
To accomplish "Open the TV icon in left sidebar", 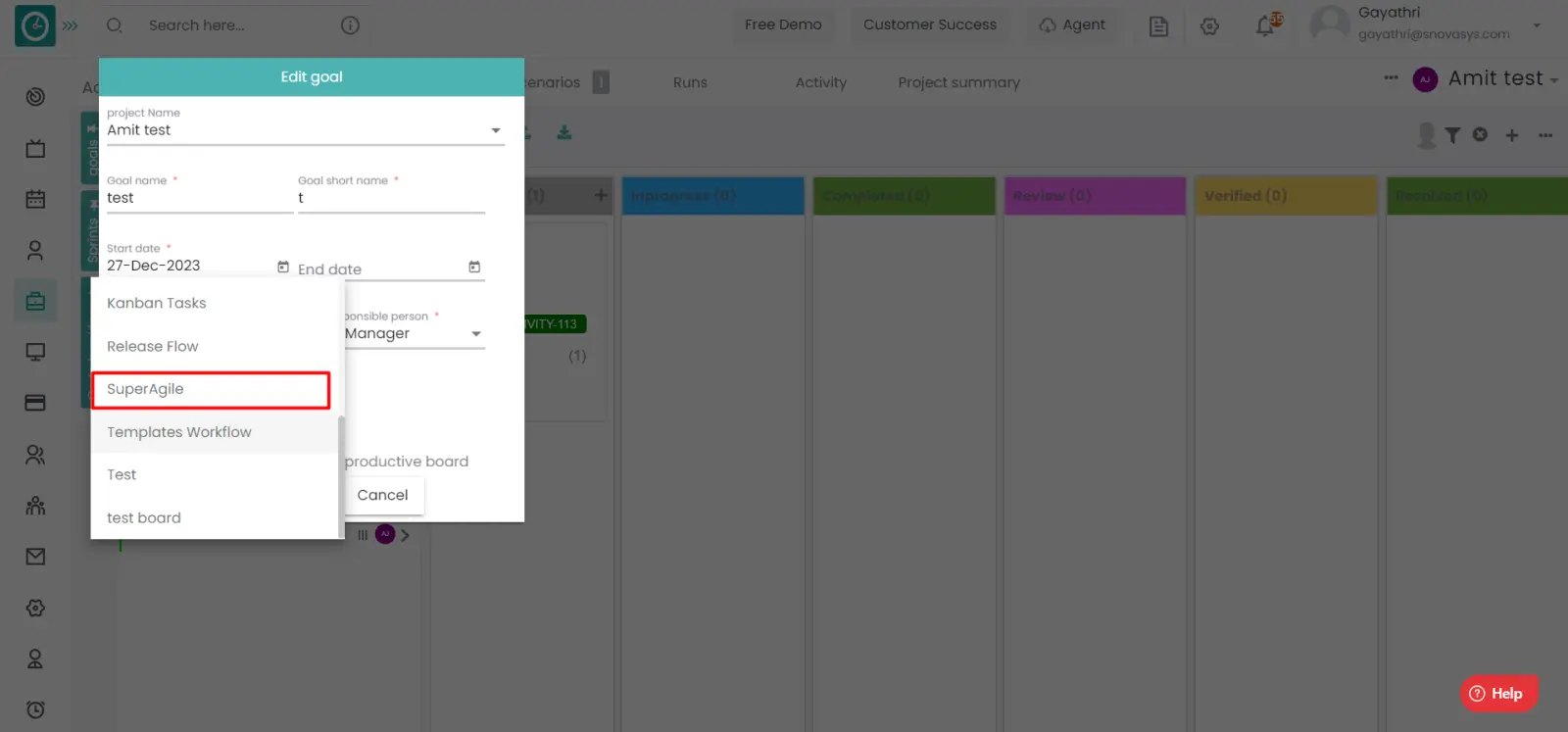I will click(x=35, y=148).
